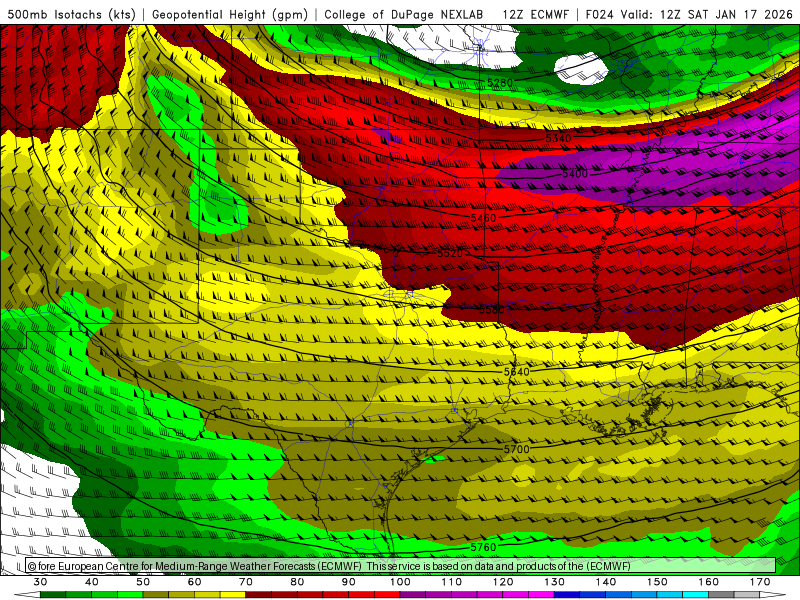Click the 50 knot legend value
Viewport: 800px width, 600px height.
(x=143, y=582)
